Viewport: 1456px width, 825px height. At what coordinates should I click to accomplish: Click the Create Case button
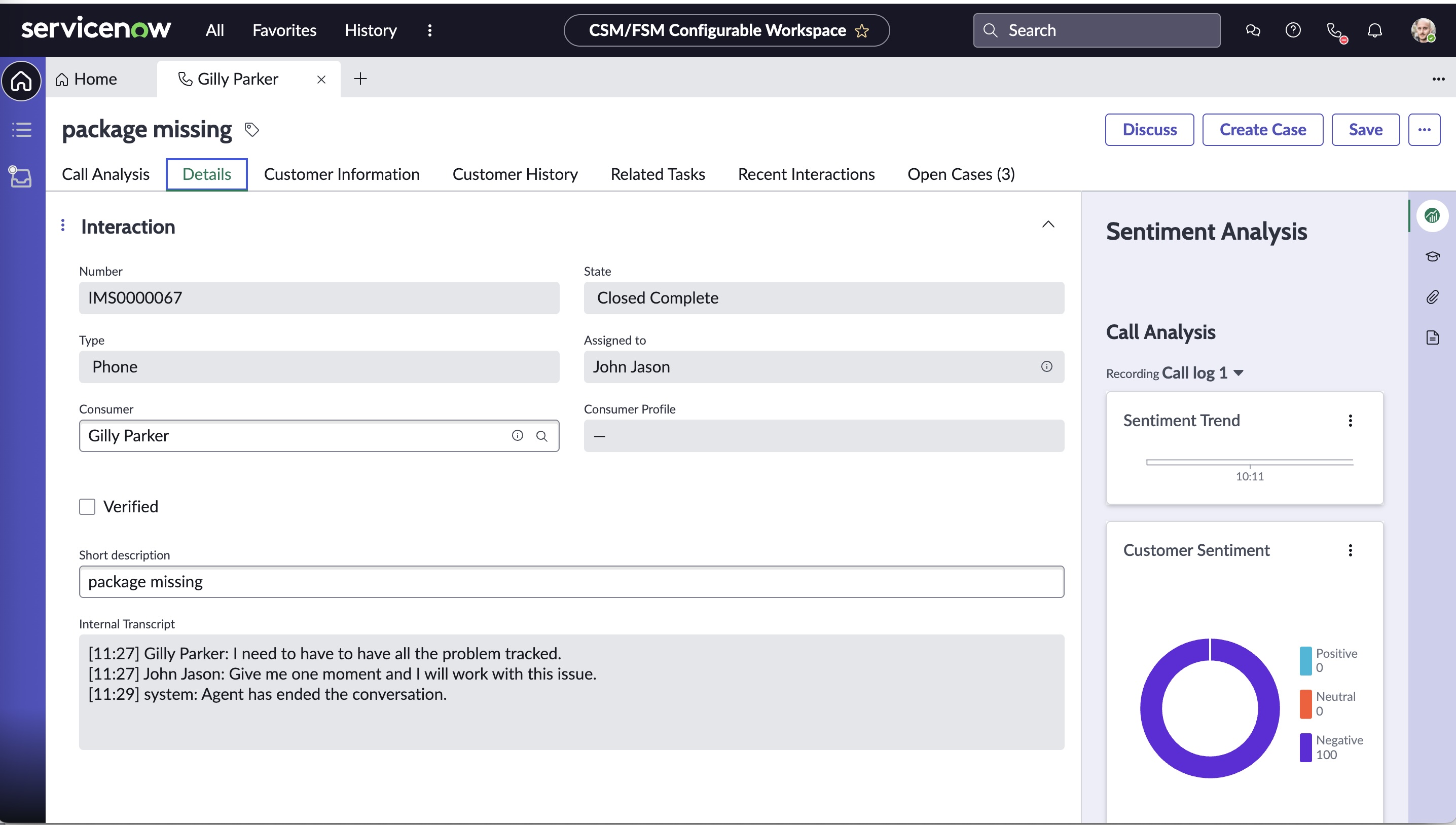pos(1263,130)
